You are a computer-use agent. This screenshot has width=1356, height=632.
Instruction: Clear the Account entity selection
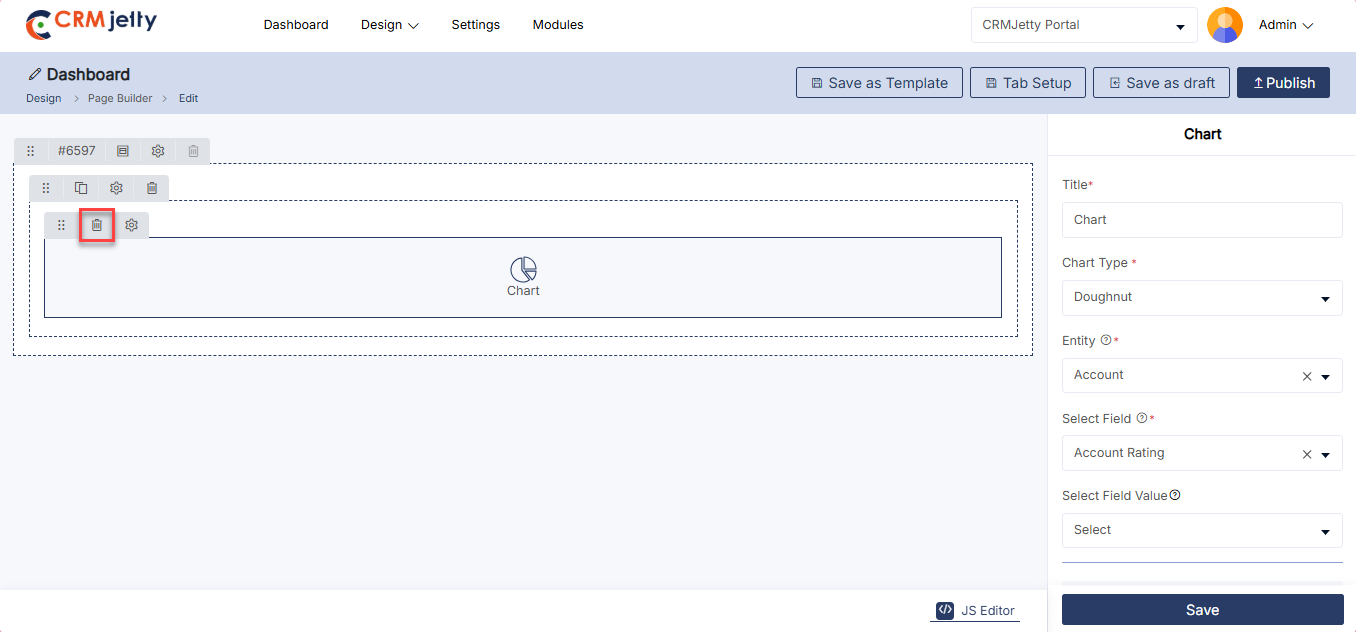click(1306, 376)
